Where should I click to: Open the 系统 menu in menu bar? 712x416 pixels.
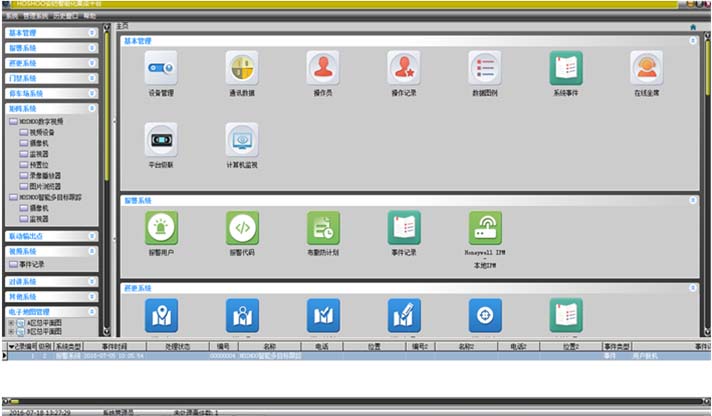tap(11, 17)
